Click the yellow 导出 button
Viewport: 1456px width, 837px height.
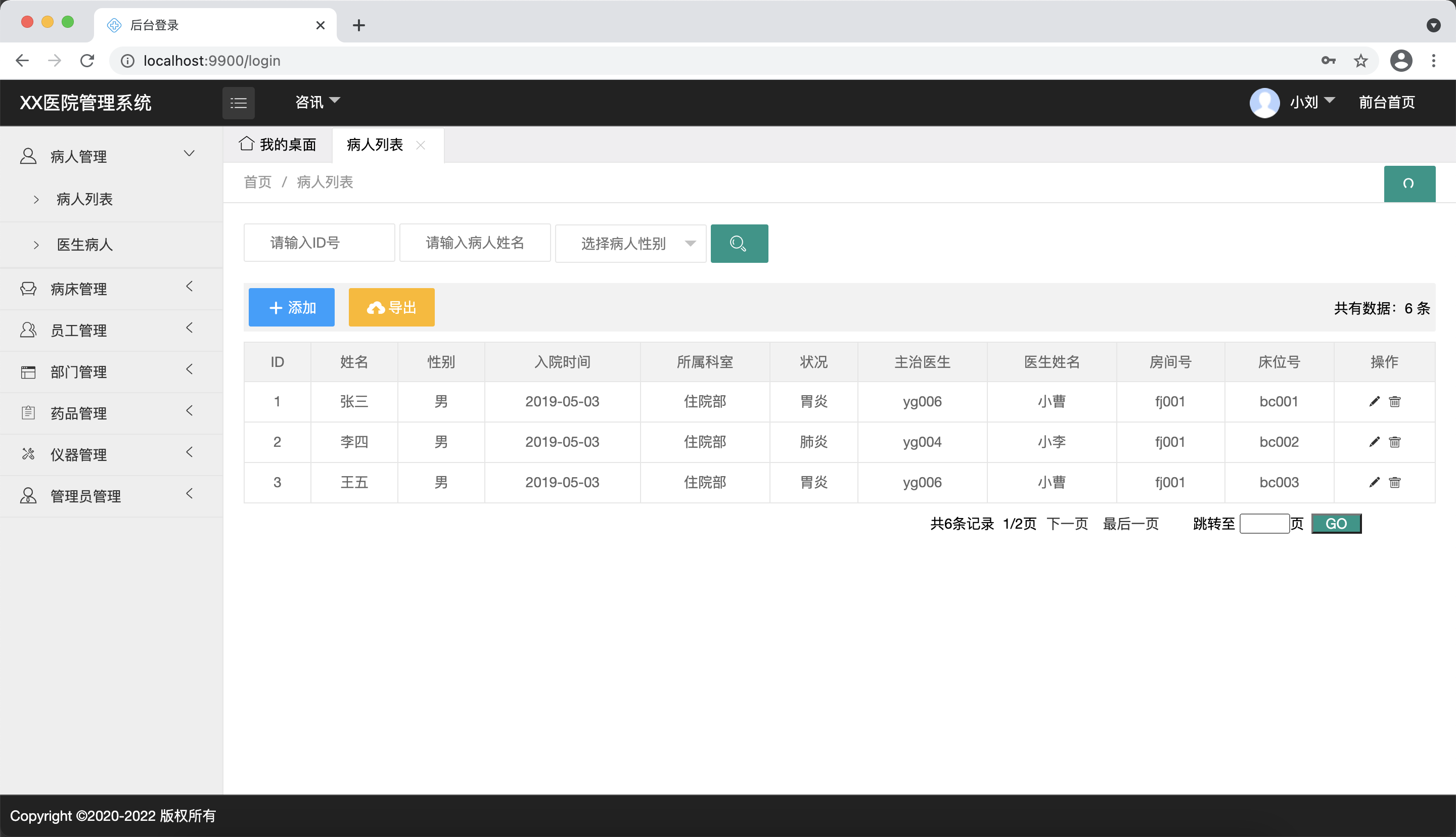pos(391,307)
